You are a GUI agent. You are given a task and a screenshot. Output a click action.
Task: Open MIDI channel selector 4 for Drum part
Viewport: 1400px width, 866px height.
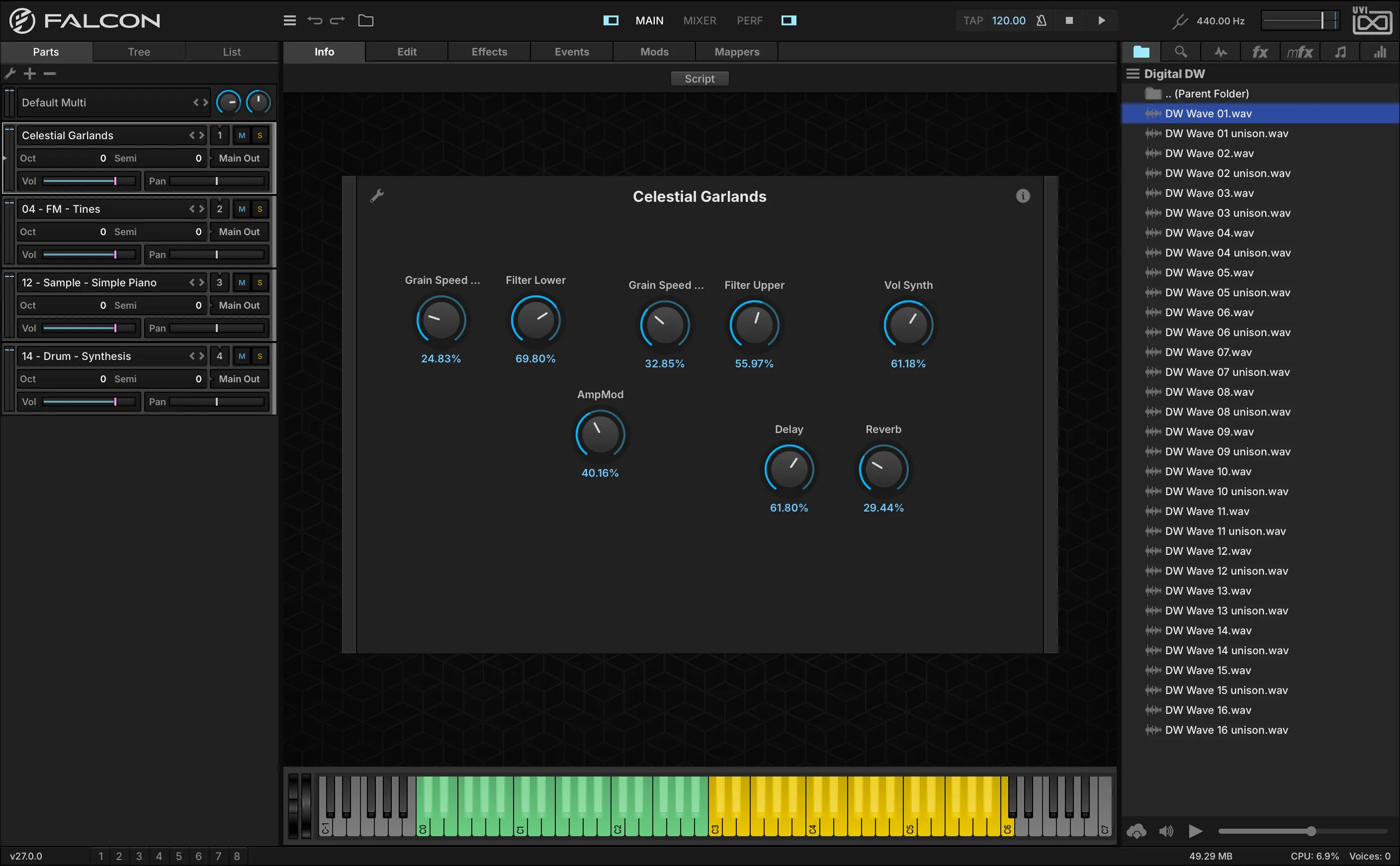coord(219,356)
